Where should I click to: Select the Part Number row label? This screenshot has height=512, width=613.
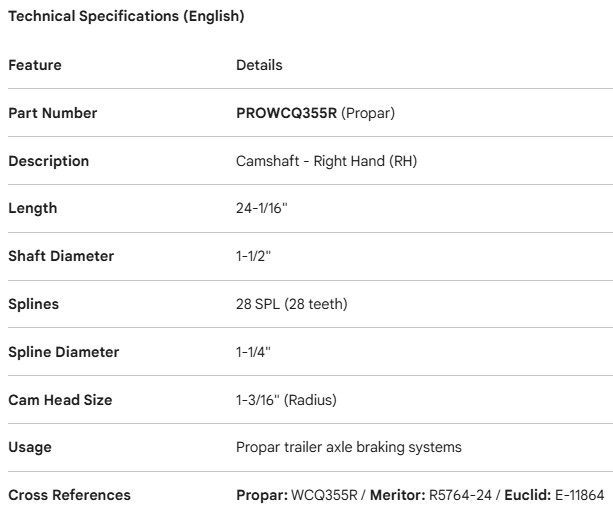click(x=53, y=113)
